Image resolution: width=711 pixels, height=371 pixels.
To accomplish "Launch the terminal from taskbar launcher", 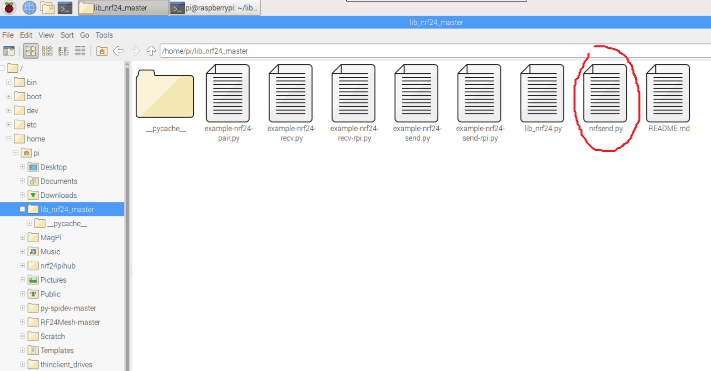I will (65, 8).
